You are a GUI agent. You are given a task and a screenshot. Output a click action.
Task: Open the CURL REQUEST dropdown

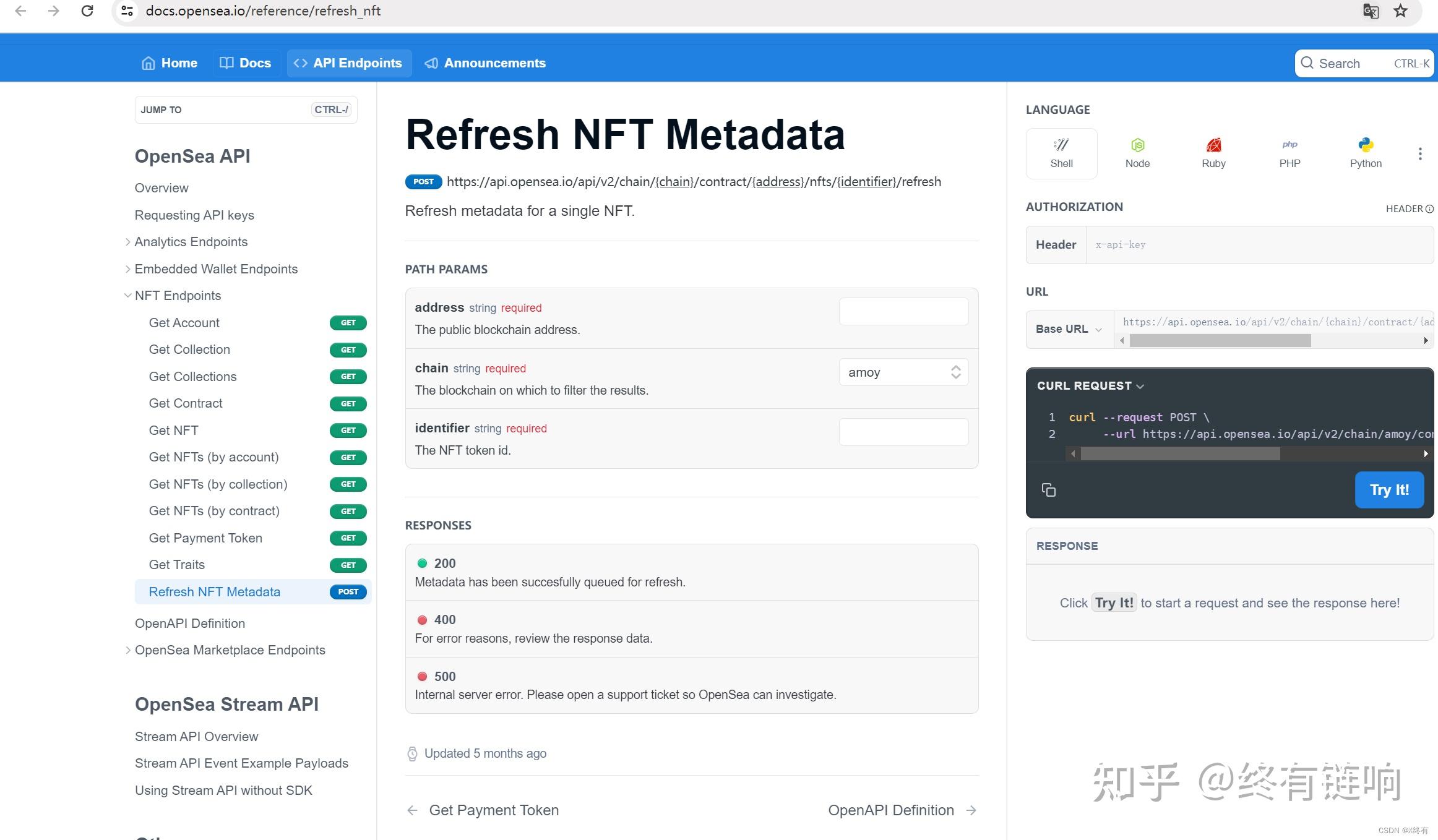[x=1090, y=386]
